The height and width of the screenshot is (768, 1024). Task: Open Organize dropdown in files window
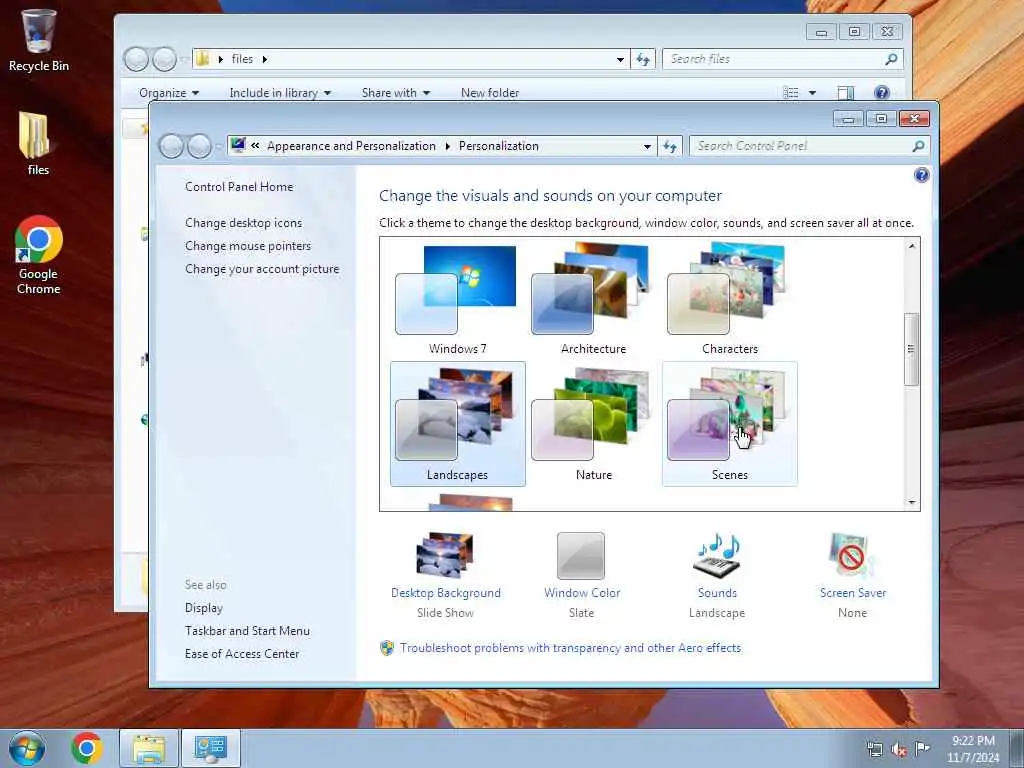click(169, 93)
